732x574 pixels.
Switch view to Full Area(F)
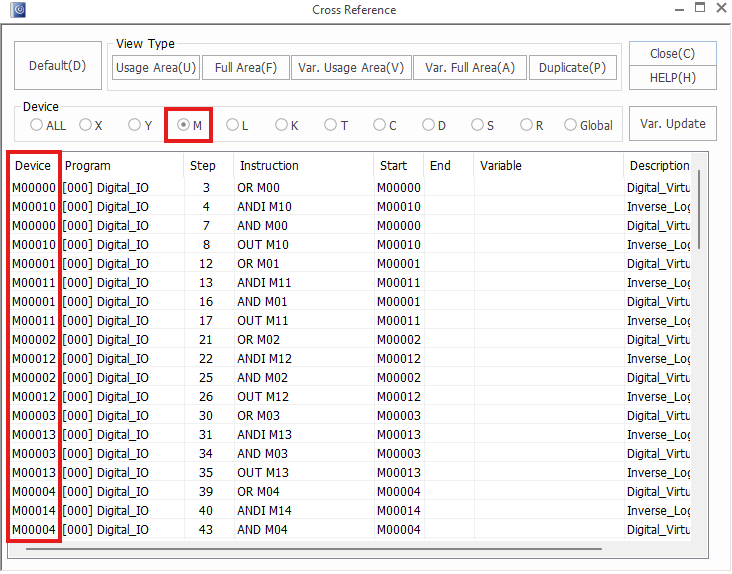(245, 68)
